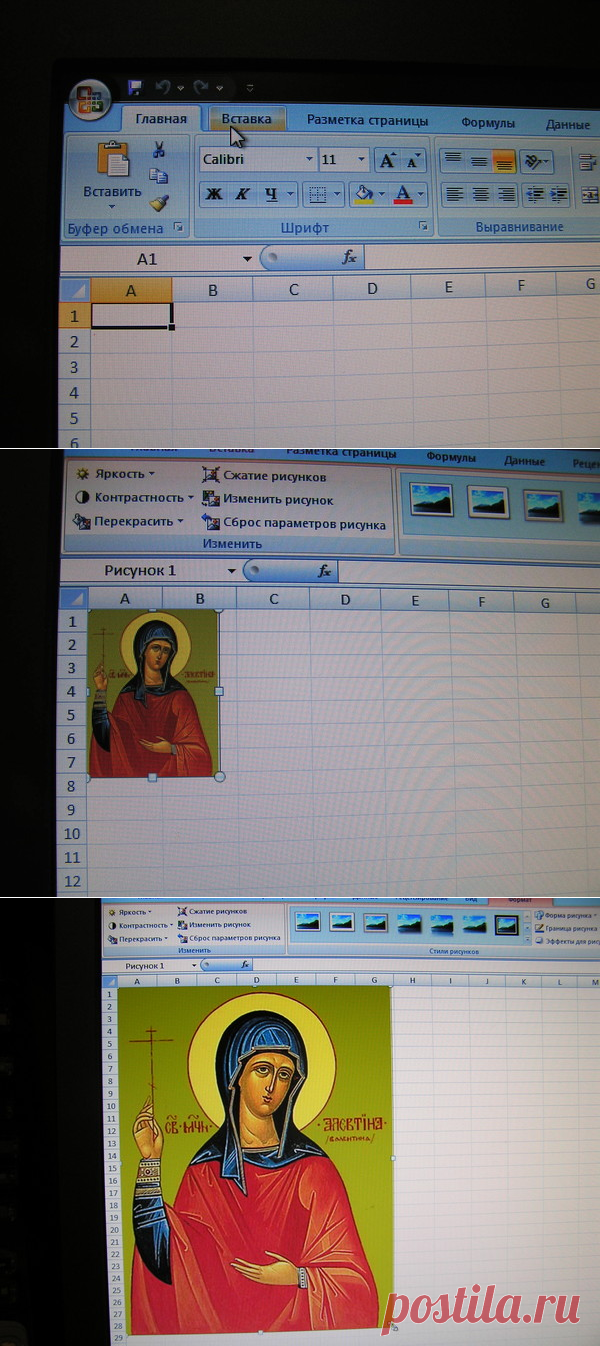
Task: Open the Шрифт group dialog launcher
Action: pos(423,227)
